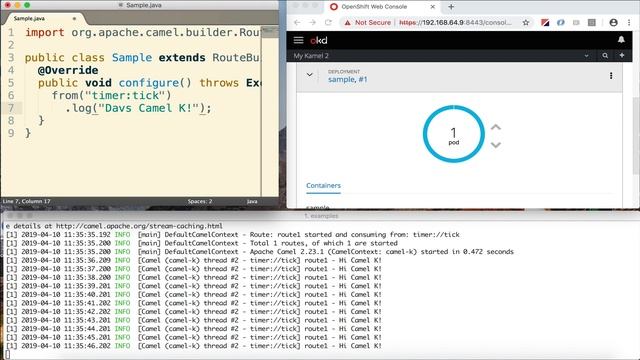Click the stream-caching.html URL in terminal

click(139, 226)
